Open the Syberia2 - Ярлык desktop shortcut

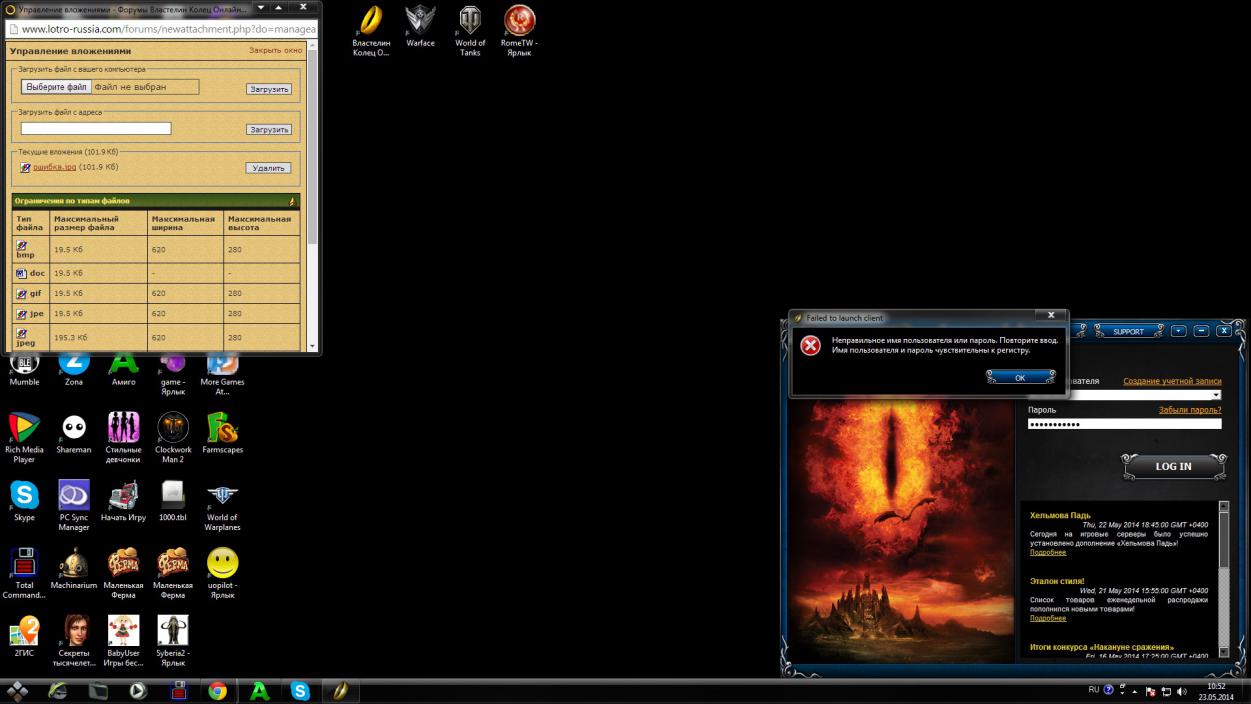click(173, 641)
